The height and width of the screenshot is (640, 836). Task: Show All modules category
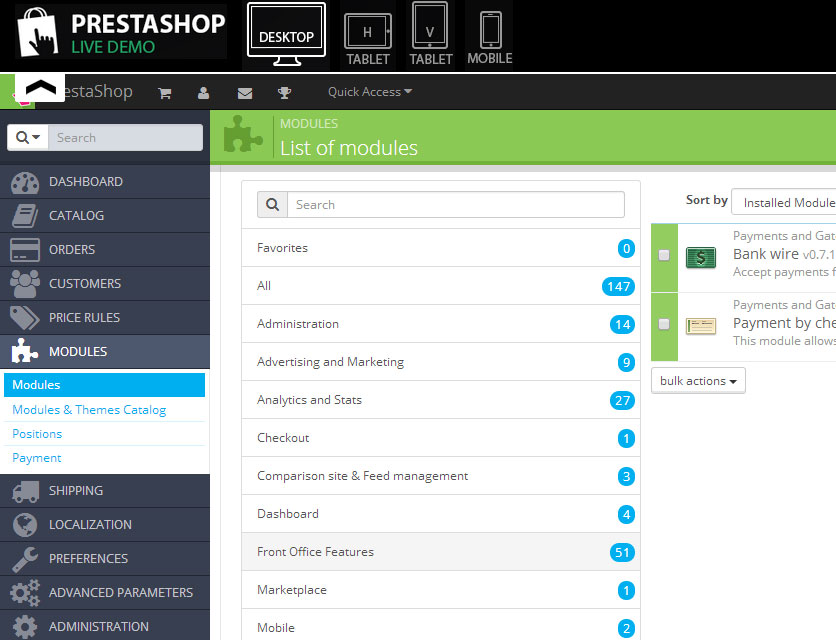[441, 286]
